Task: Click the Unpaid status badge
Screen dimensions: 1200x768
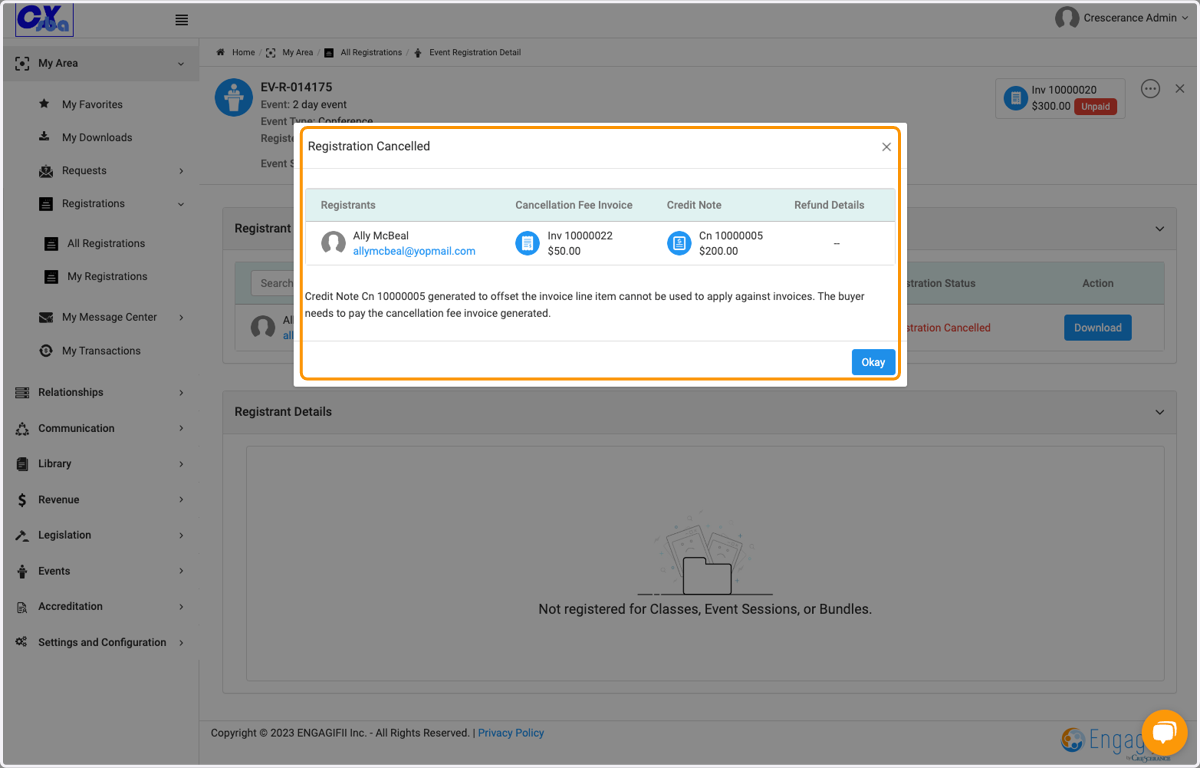Action: click(1096, 106)
